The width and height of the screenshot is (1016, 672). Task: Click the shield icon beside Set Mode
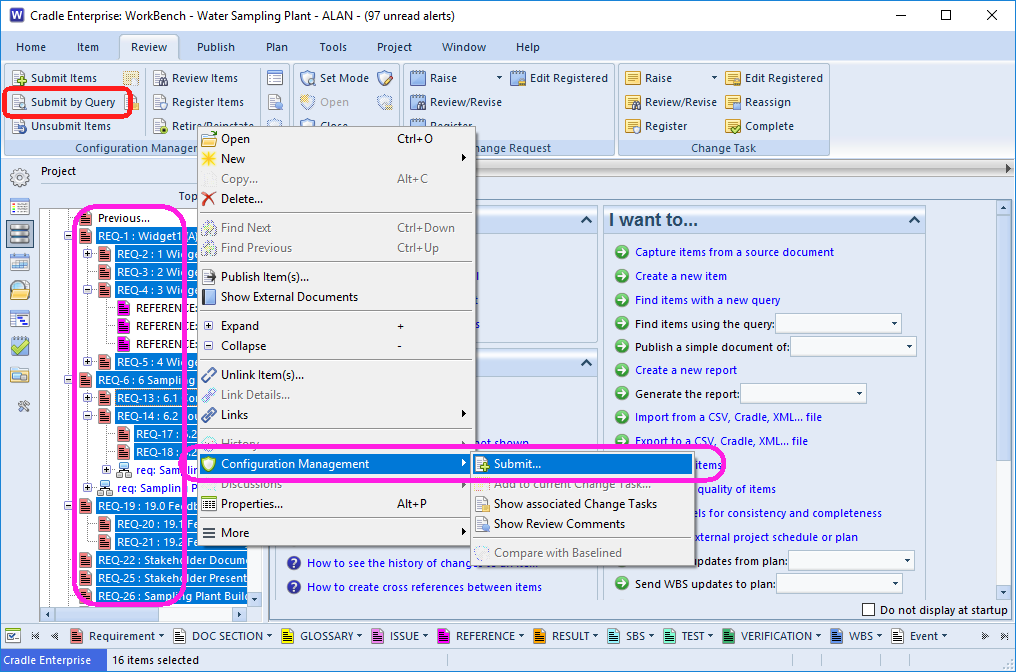click(x=385, y=78)
